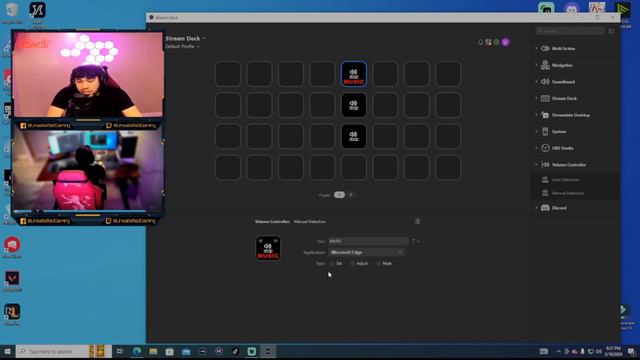Open the Stream Deck store icon

tap(488, 42)
